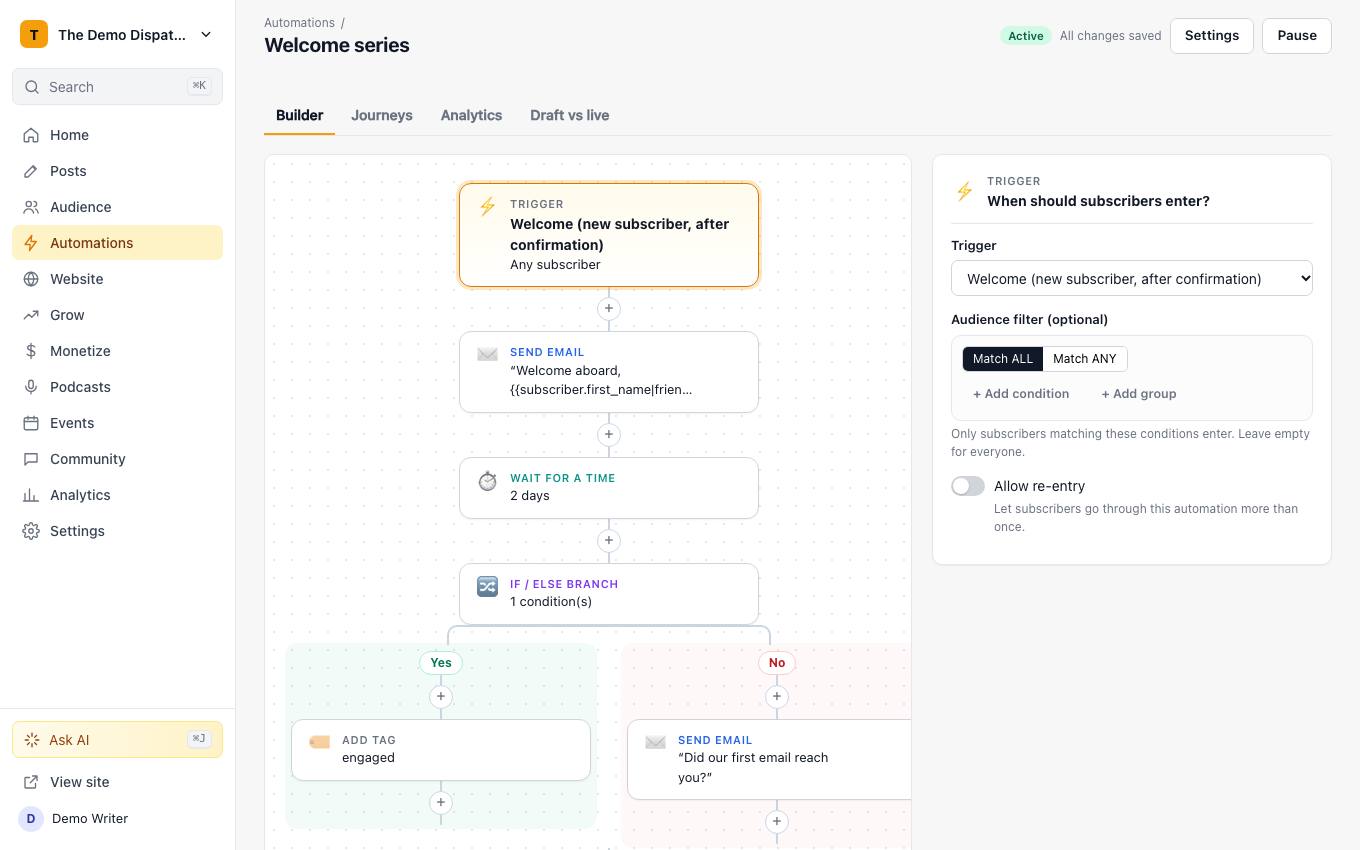Click in the Search field
Viewport: 1360px width, 850px height.
pos(117,87)
